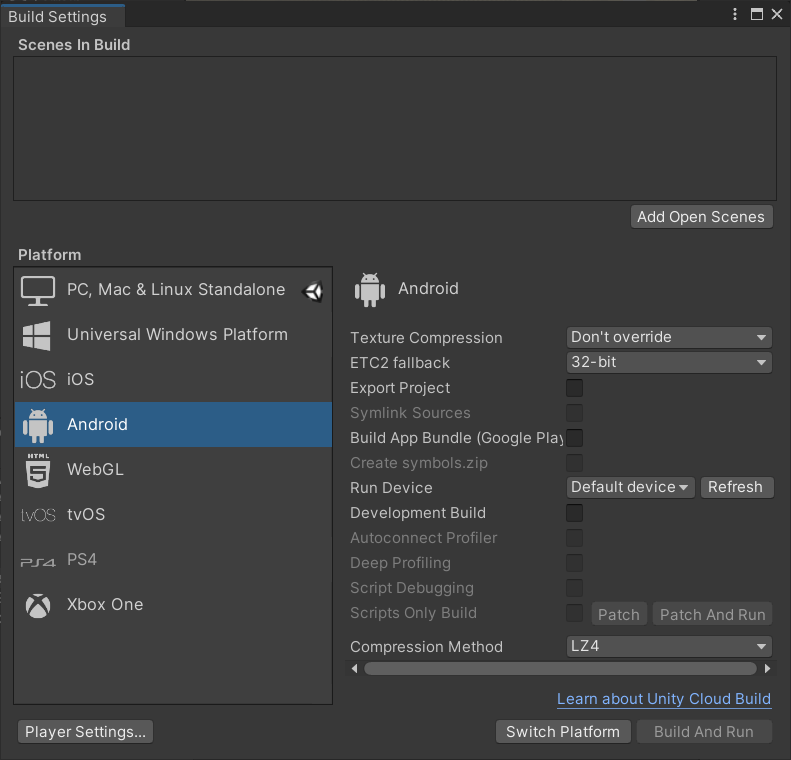Click the Xbox One logo icon
This screenshot has height=760, width=791.
(x=38, y=605)
